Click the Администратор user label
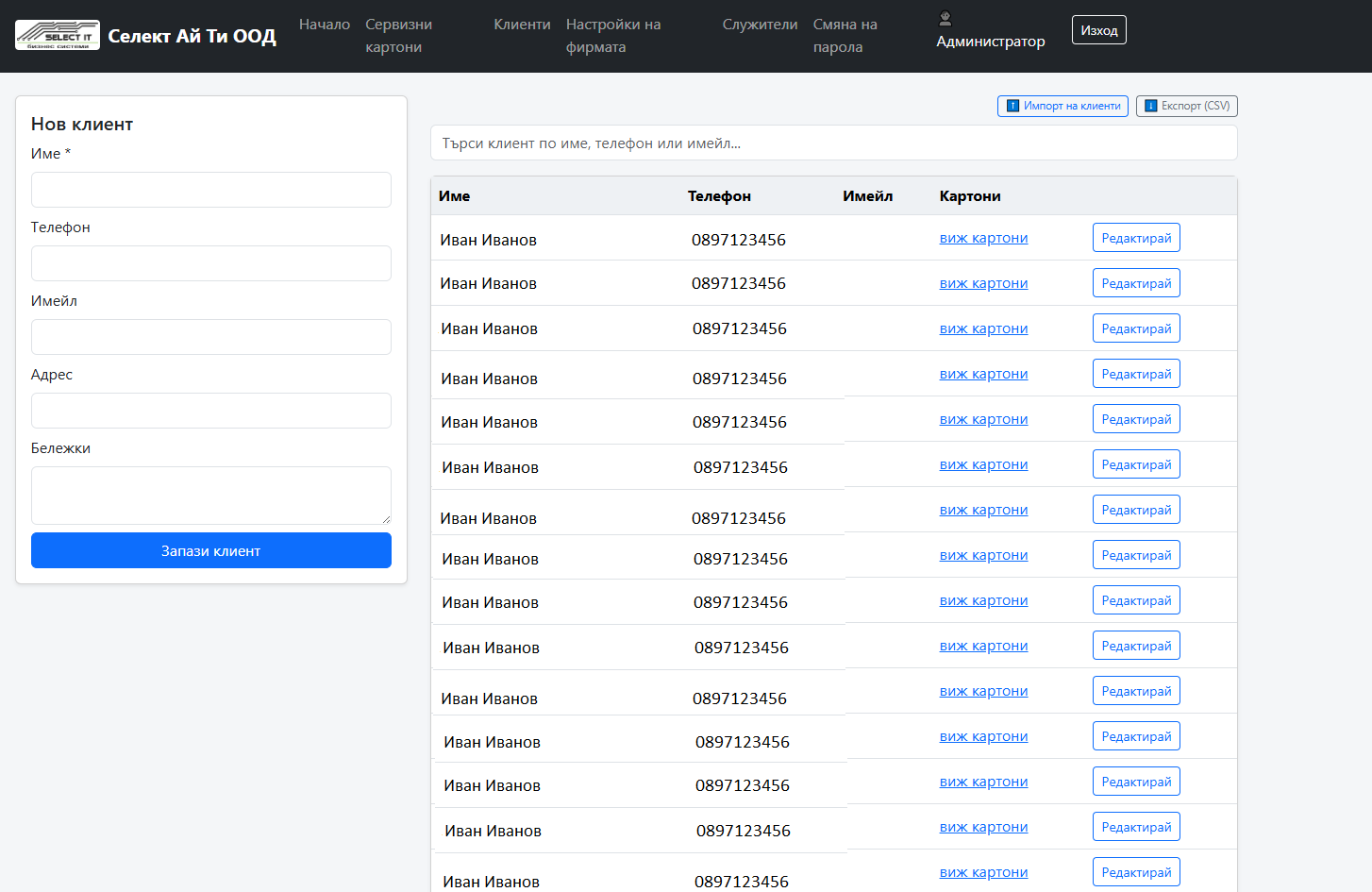Viewport: 1372px width, 892px height. 991,42
